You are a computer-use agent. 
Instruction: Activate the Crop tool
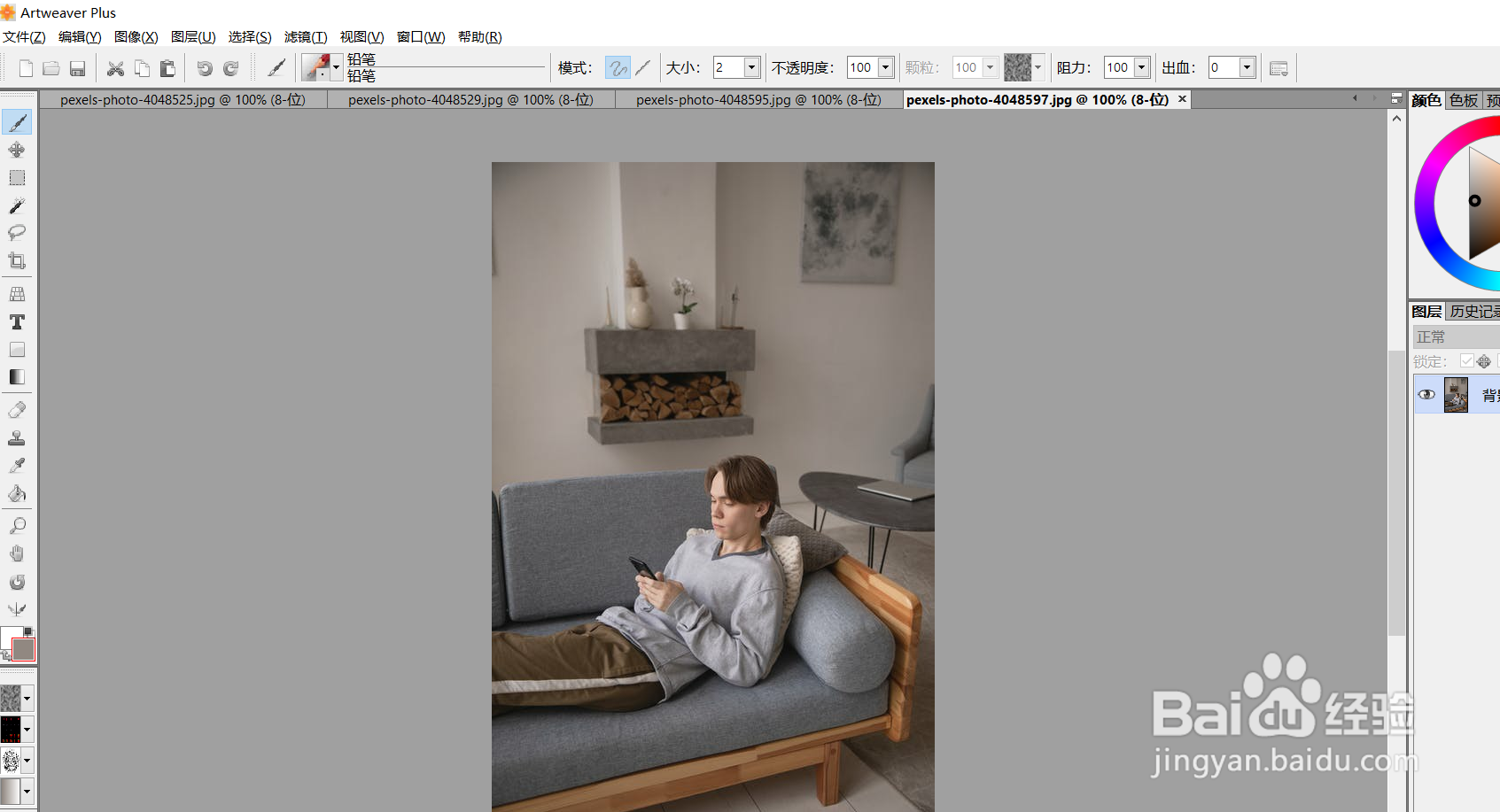tap(17, 260)
